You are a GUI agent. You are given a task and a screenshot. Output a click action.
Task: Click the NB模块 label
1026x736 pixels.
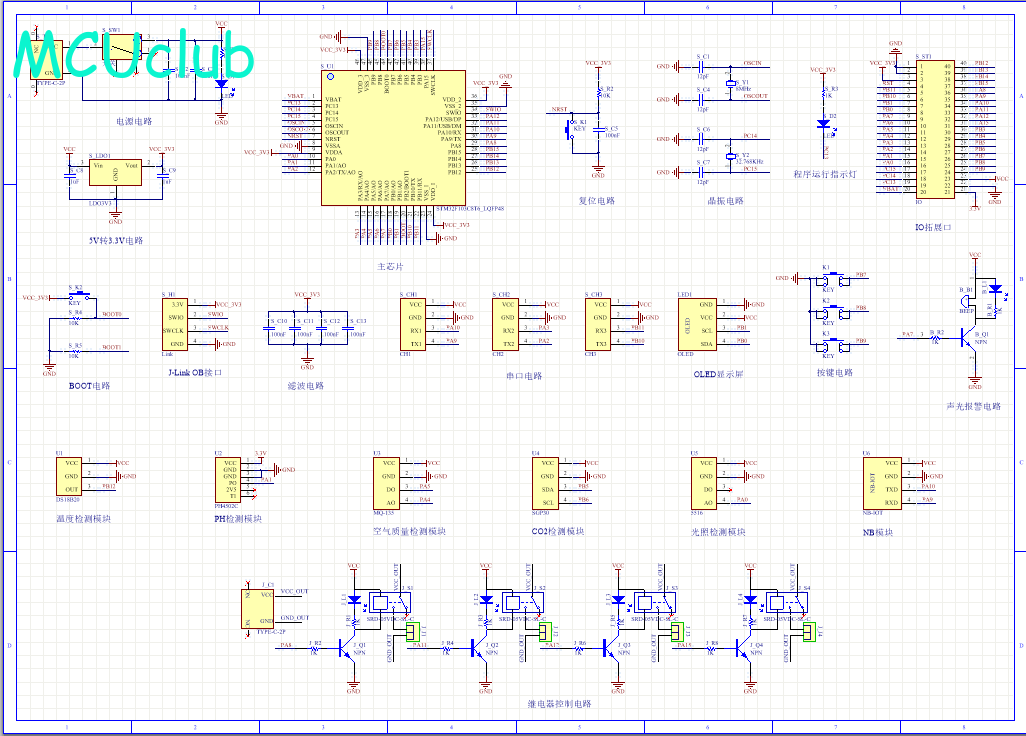click(878, 532)
